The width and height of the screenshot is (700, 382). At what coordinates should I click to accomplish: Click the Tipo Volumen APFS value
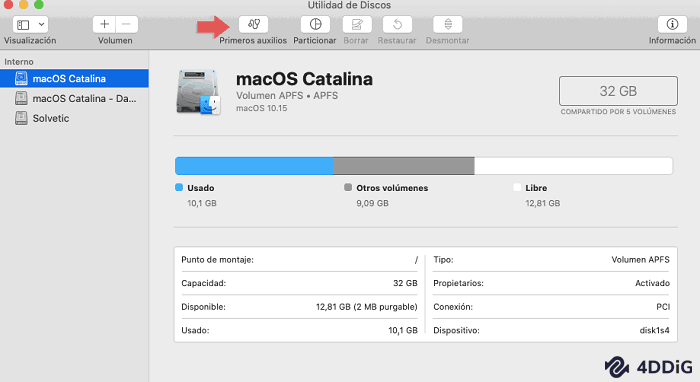tap(640, 260)
